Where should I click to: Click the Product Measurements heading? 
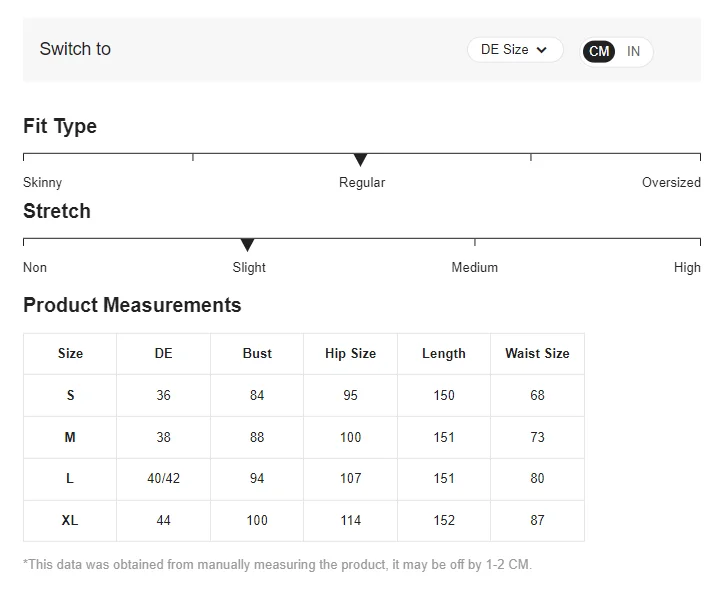point(132,305)
